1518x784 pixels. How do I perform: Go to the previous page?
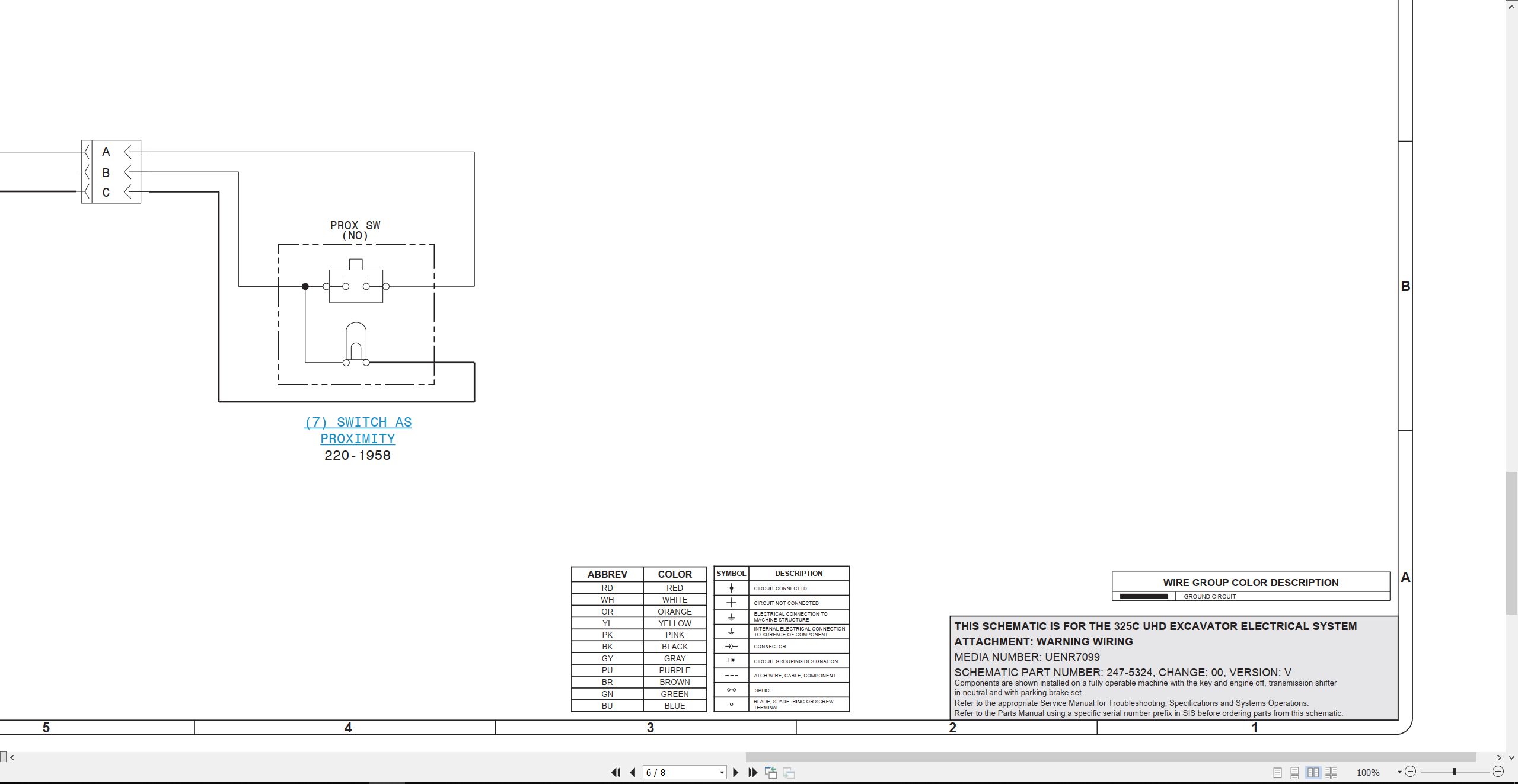tap(633, 772)
